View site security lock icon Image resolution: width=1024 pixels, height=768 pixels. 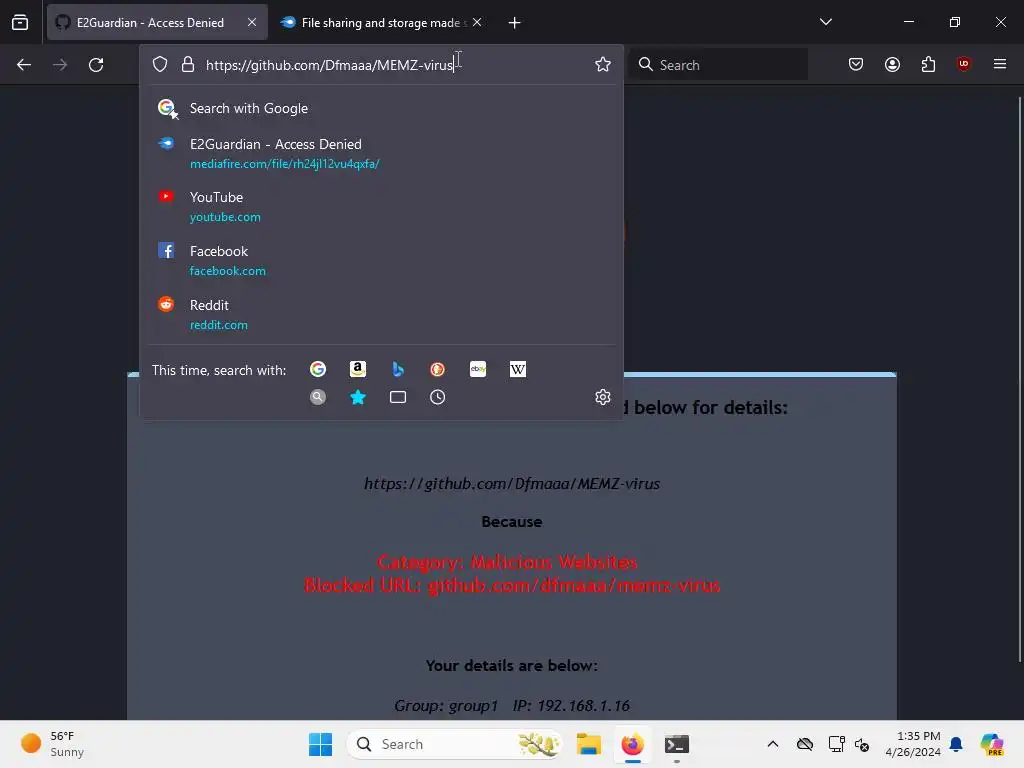point(188,64)
